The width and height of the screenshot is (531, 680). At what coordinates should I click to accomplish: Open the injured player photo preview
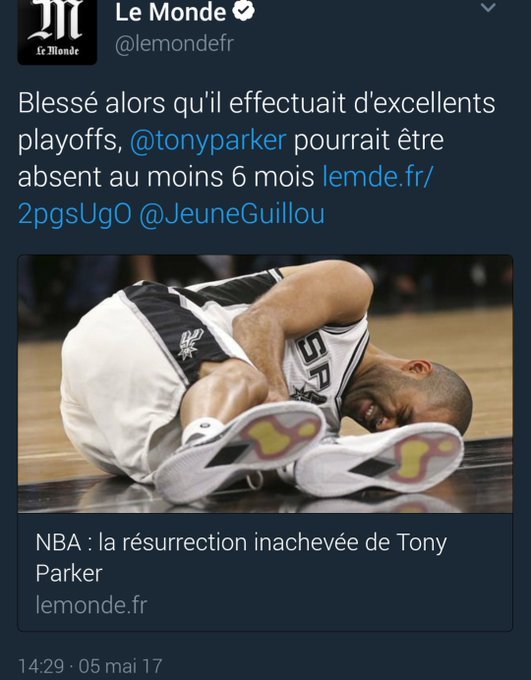tap(265, 384)
